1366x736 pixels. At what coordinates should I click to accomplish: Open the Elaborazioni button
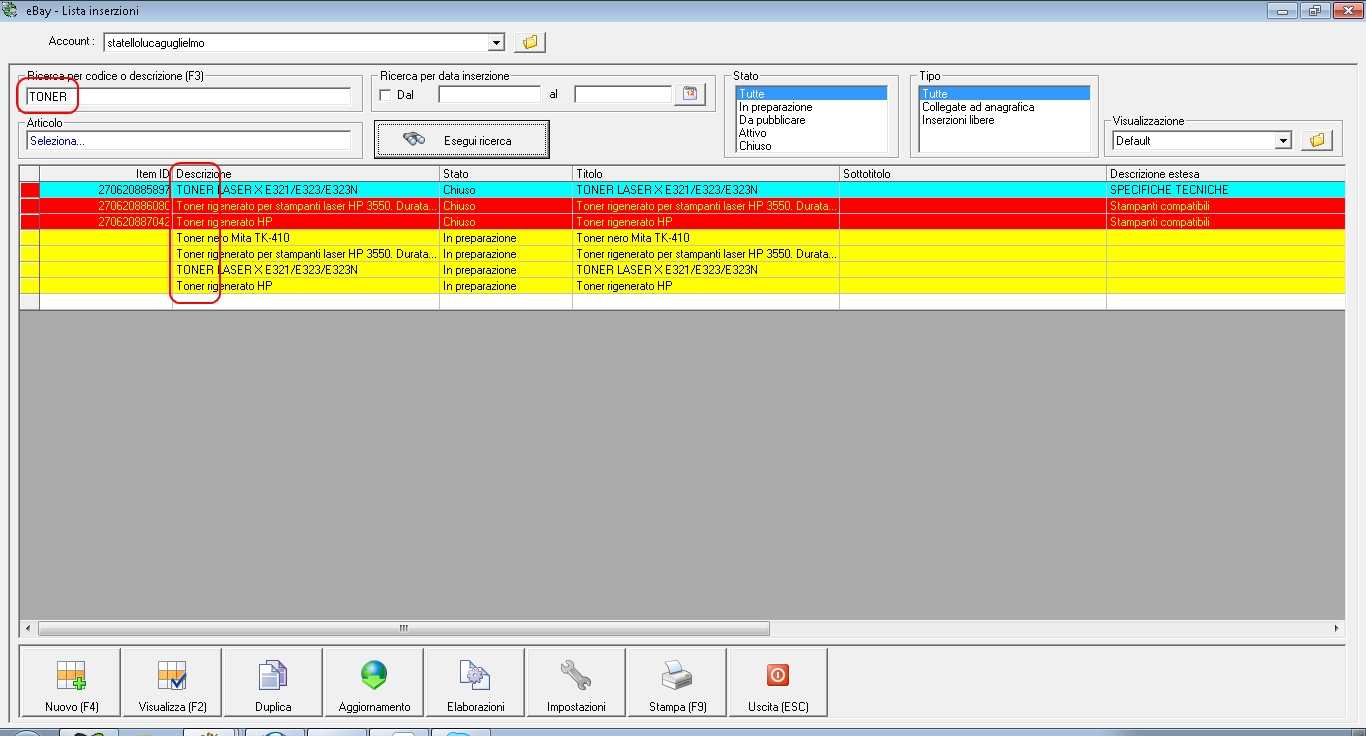pos(476,682)
